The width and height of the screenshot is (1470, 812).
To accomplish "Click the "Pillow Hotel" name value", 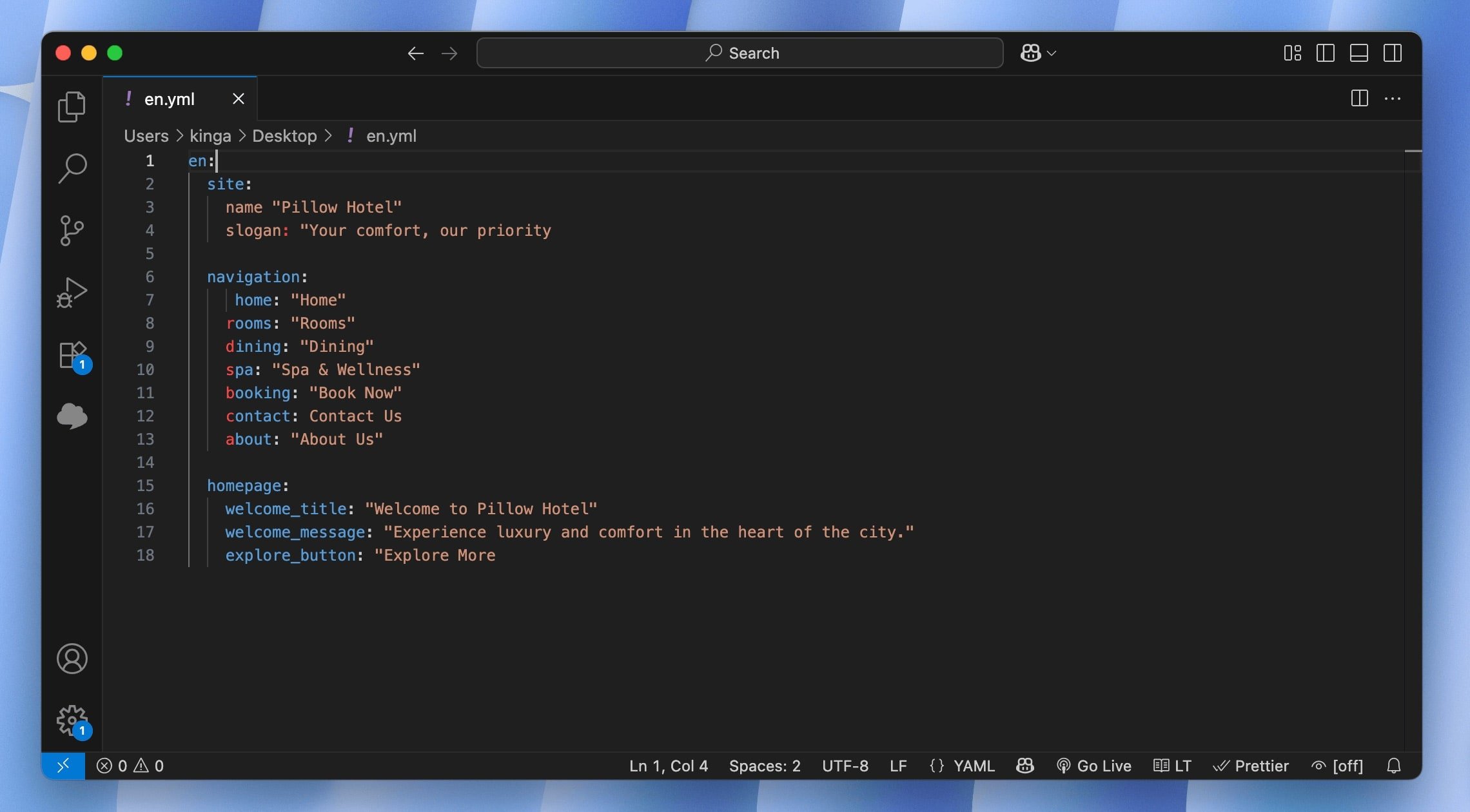I will coord(337,207).
